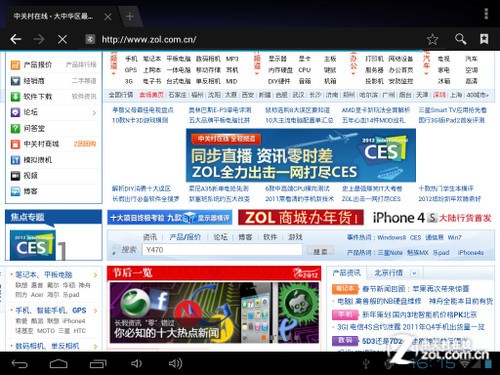This screenshot has height=375, width=500.
Task: Lower volume with the volume down icon
Action: (x=136, y=363)
